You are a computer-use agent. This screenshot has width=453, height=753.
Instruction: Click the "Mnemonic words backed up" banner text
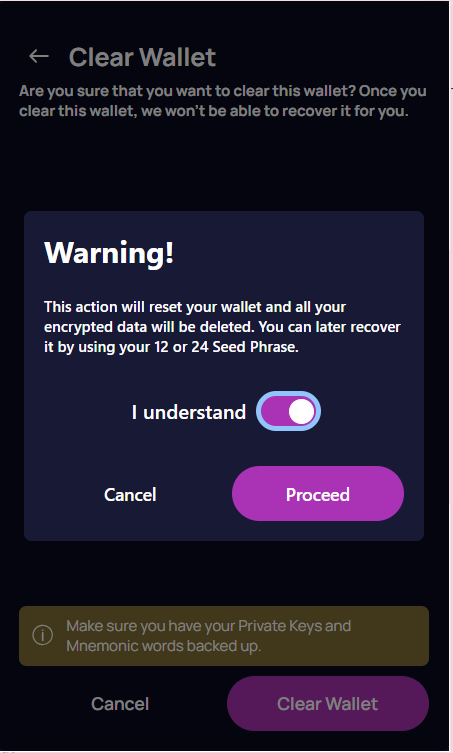[x=163, y=646]
